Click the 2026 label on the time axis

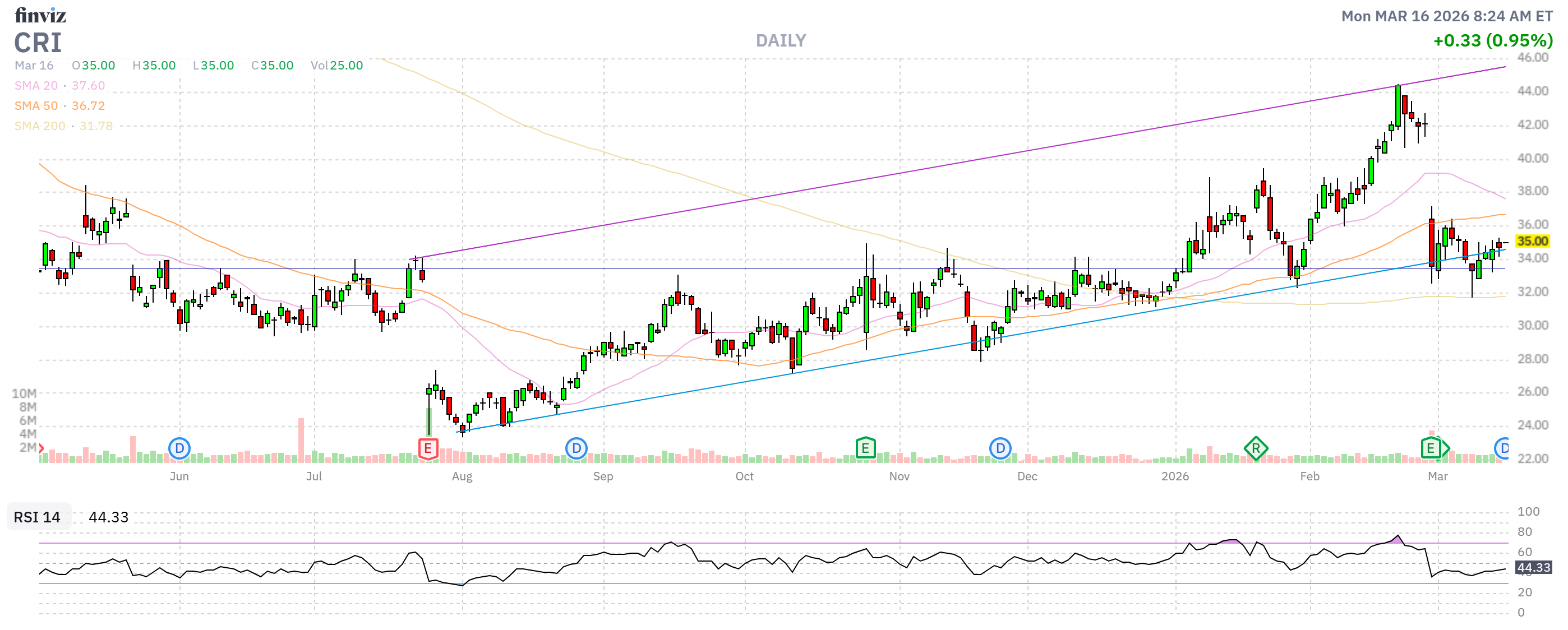1174,476
